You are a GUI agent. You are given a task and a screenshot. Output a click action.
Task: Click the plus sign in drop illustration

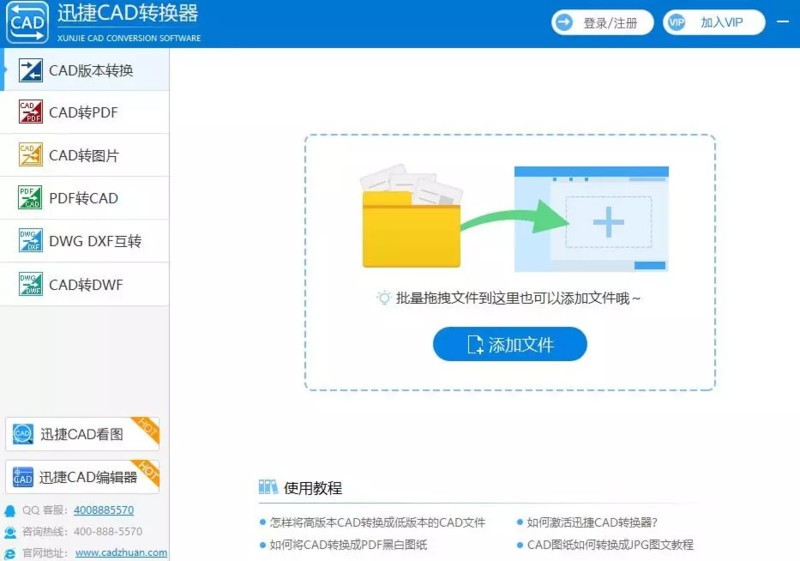point(609,222)
